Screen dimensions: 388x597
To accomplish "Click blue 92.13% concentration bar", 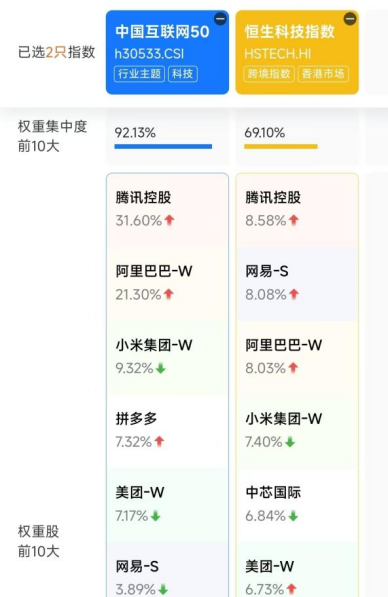I will pos(163,146).
